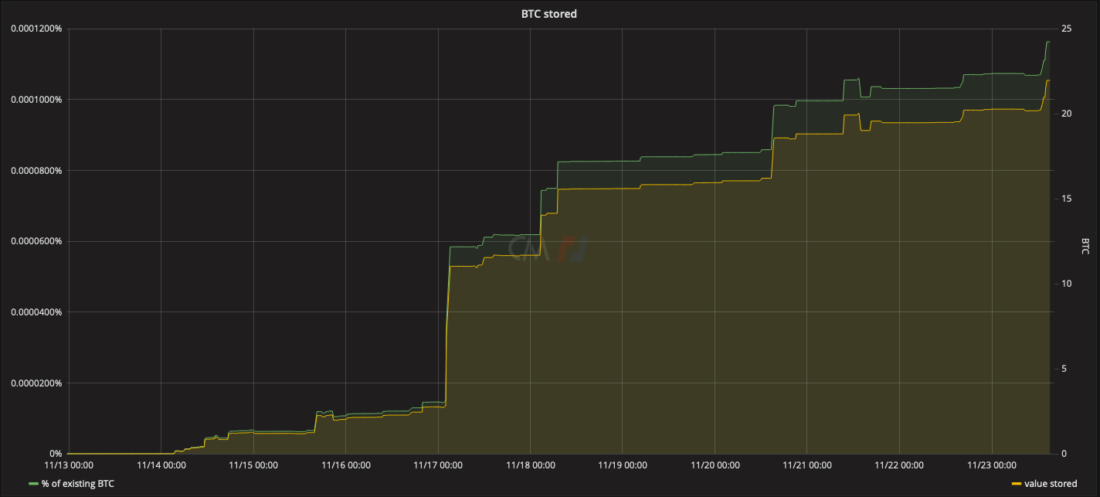
Task: Click the 20 label on right axis
Action: [x=1067, y=113]
